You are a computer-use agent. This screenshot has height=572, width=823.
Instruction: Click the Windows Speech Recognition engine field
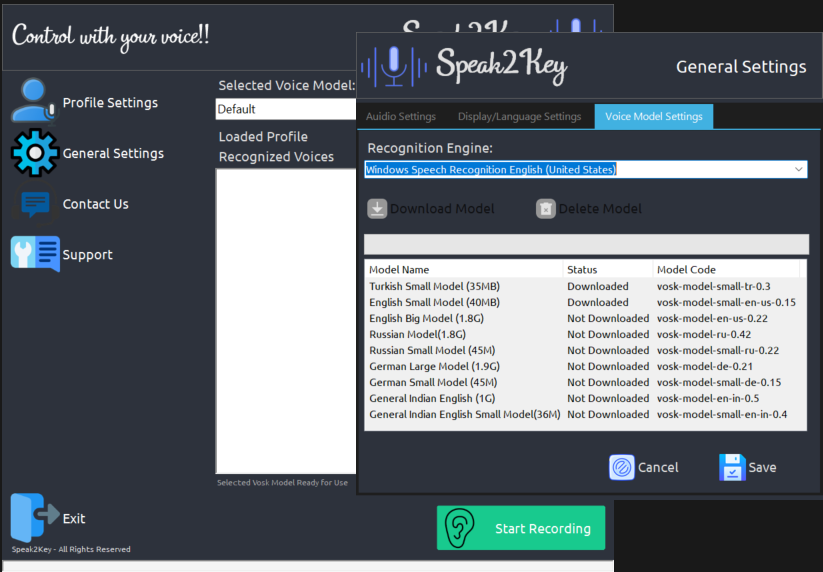(586, 170)
